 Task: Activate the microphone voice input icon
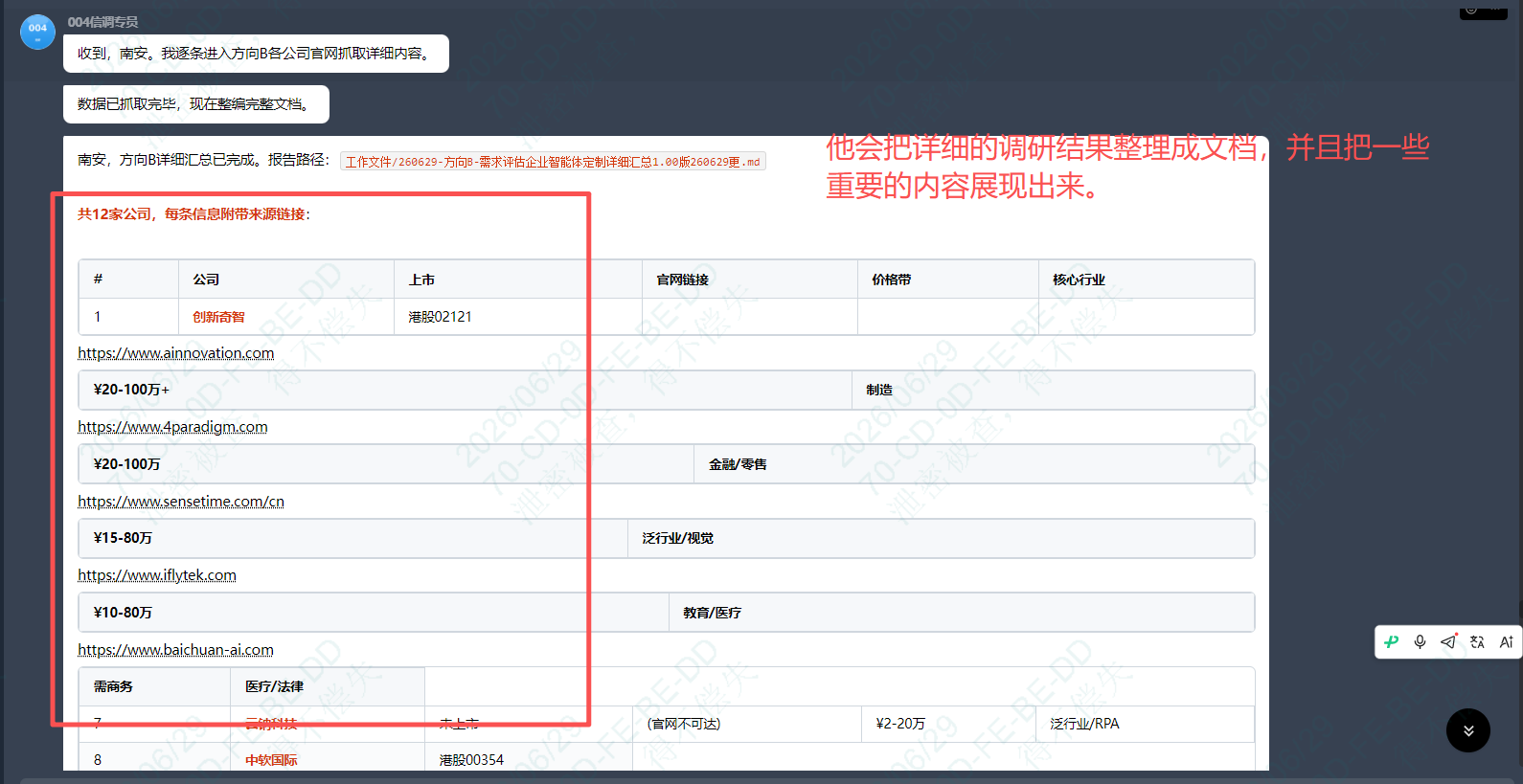click(1421, 642)
